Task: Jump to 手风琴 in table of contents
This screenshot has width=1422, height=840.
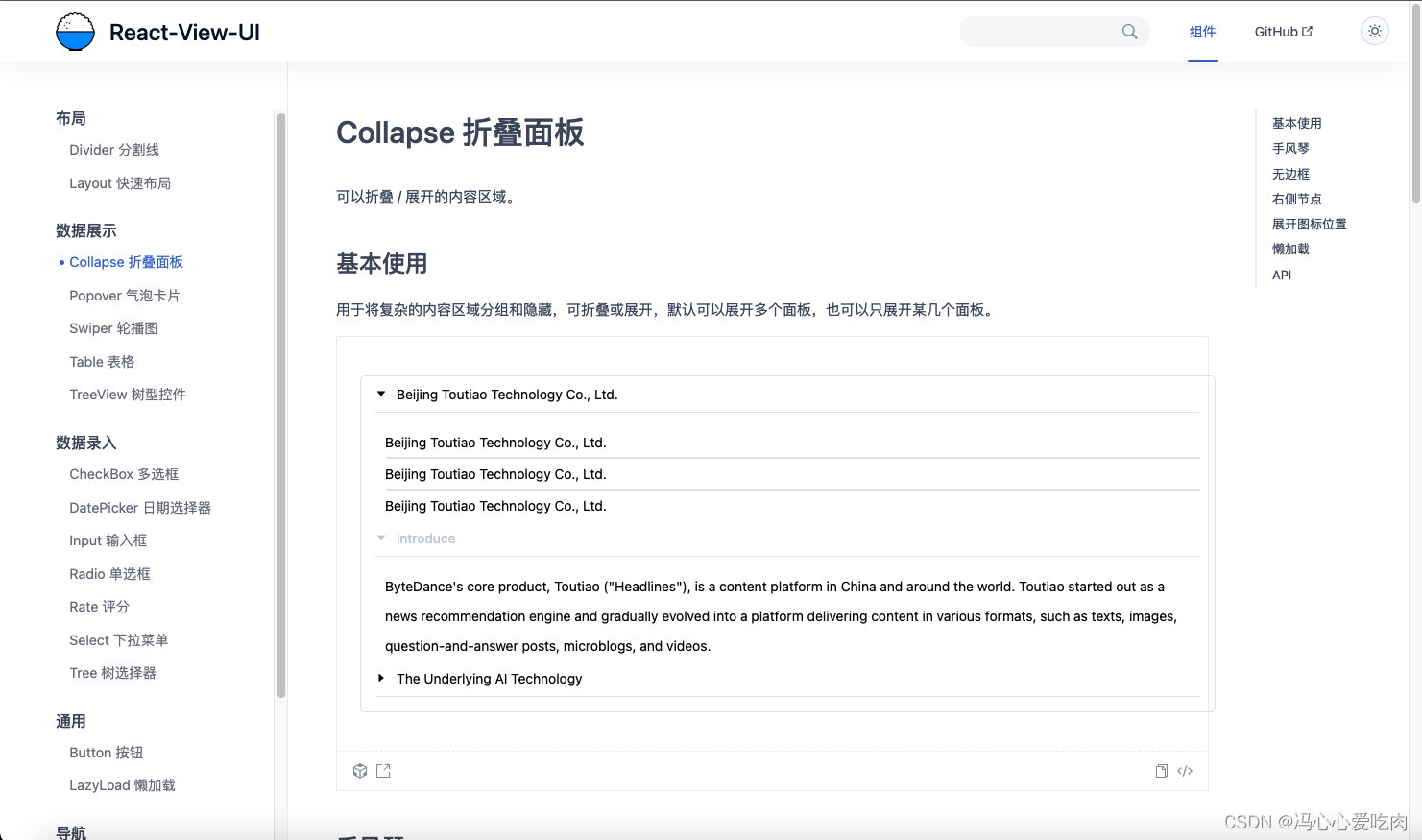Action: 1290,148
